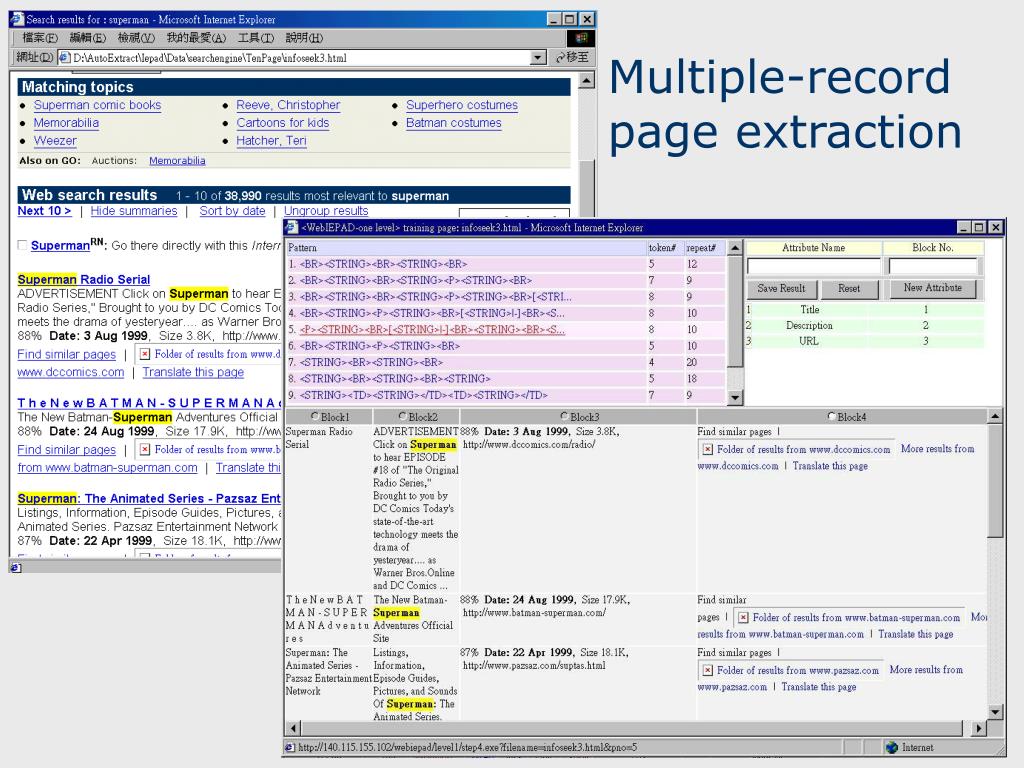Click the IE icon in Search results title bar
Screen dimensions: 1024x768
click(18, 19)
